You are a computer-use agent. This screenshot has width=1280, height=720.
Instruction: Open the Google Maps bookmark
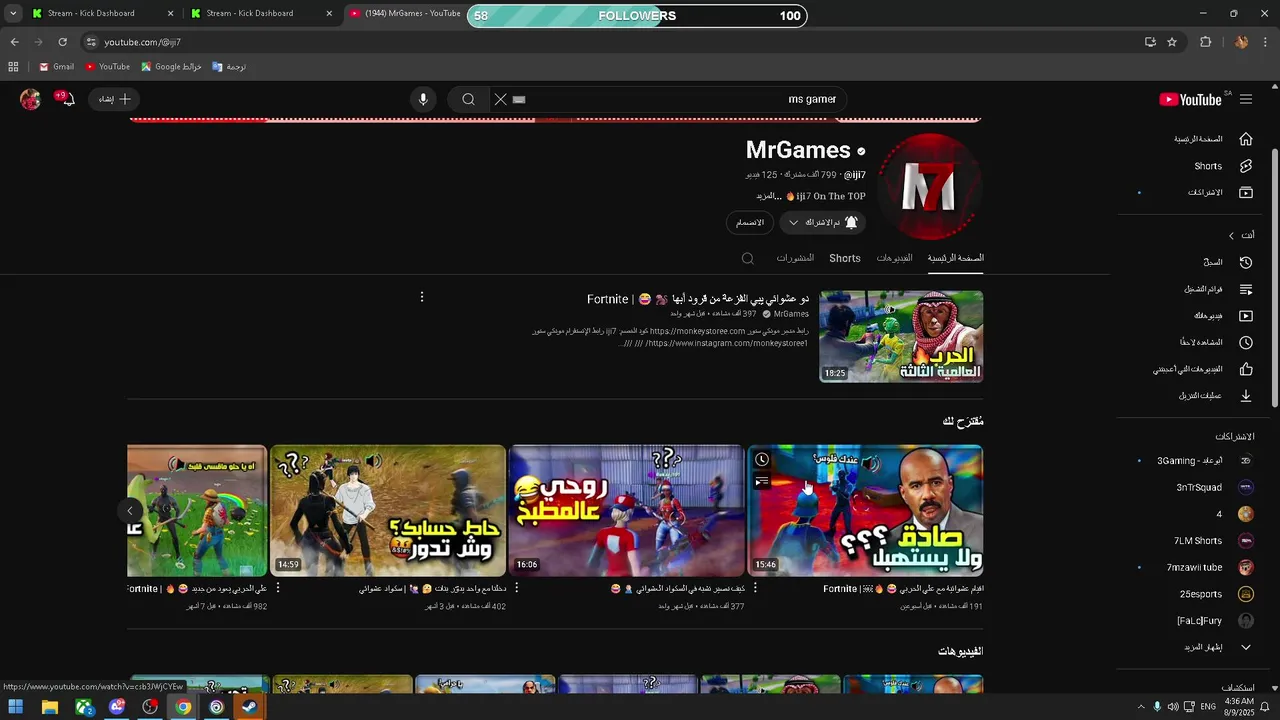pyautogui.click(x=171, y=67)
